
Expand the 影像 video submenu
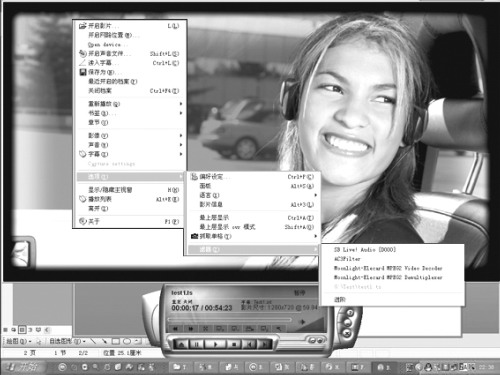pyautogui.click(x=130, y=136)
